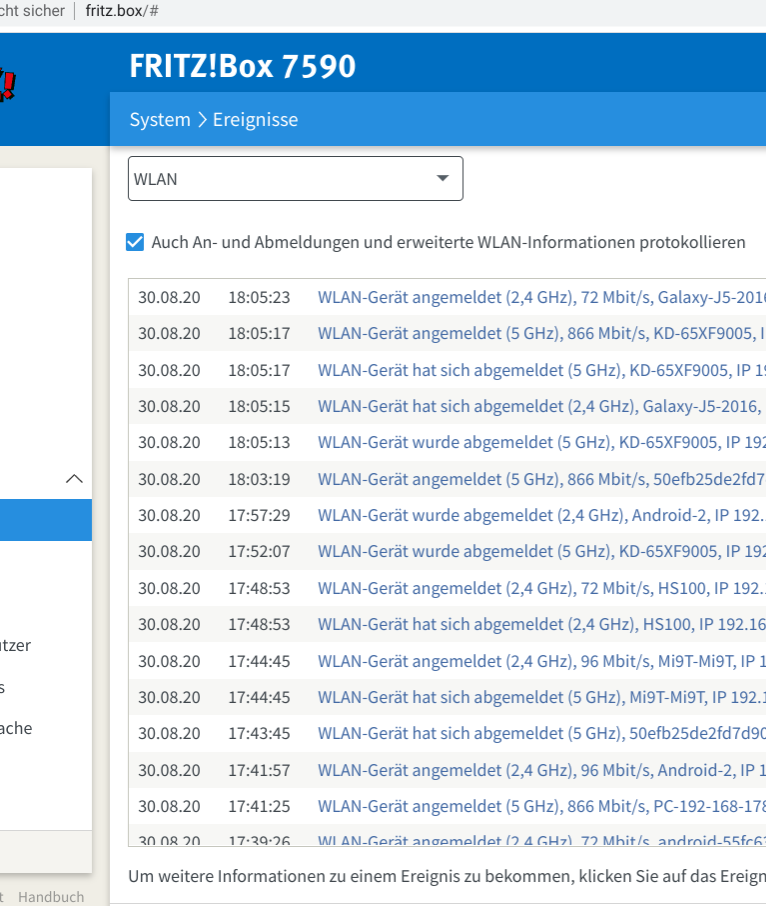This screenshot has height=906, width=766.
Task: Open the 18:05:13 KD-65XF9005 wurde abgemeldet event
Action: 541,443
